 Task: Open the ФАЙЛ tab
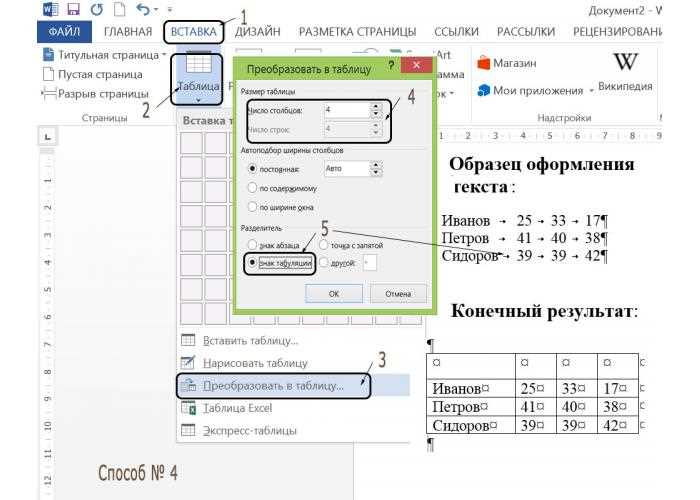click(64, 32)
